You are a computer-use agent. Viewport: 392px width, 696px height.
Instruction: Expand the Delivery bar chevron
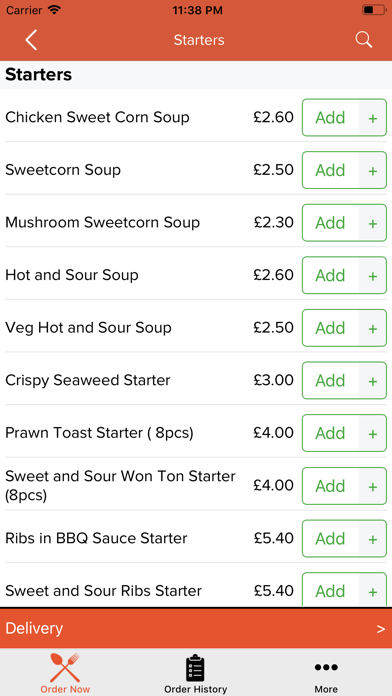point(380,629)
